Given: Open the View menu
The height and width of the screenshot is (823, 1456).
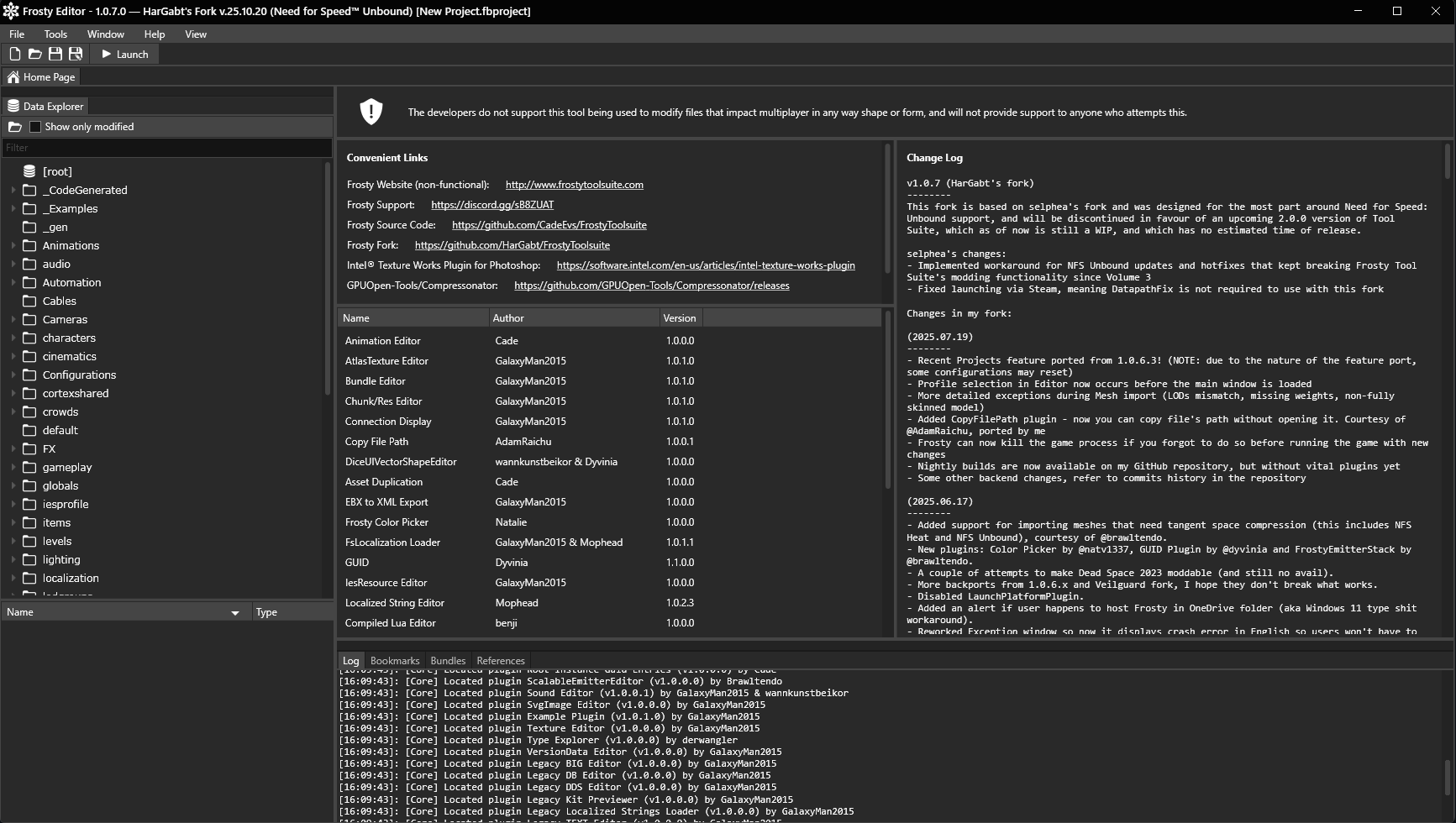Looking at the screenshot, I should 196,34.
